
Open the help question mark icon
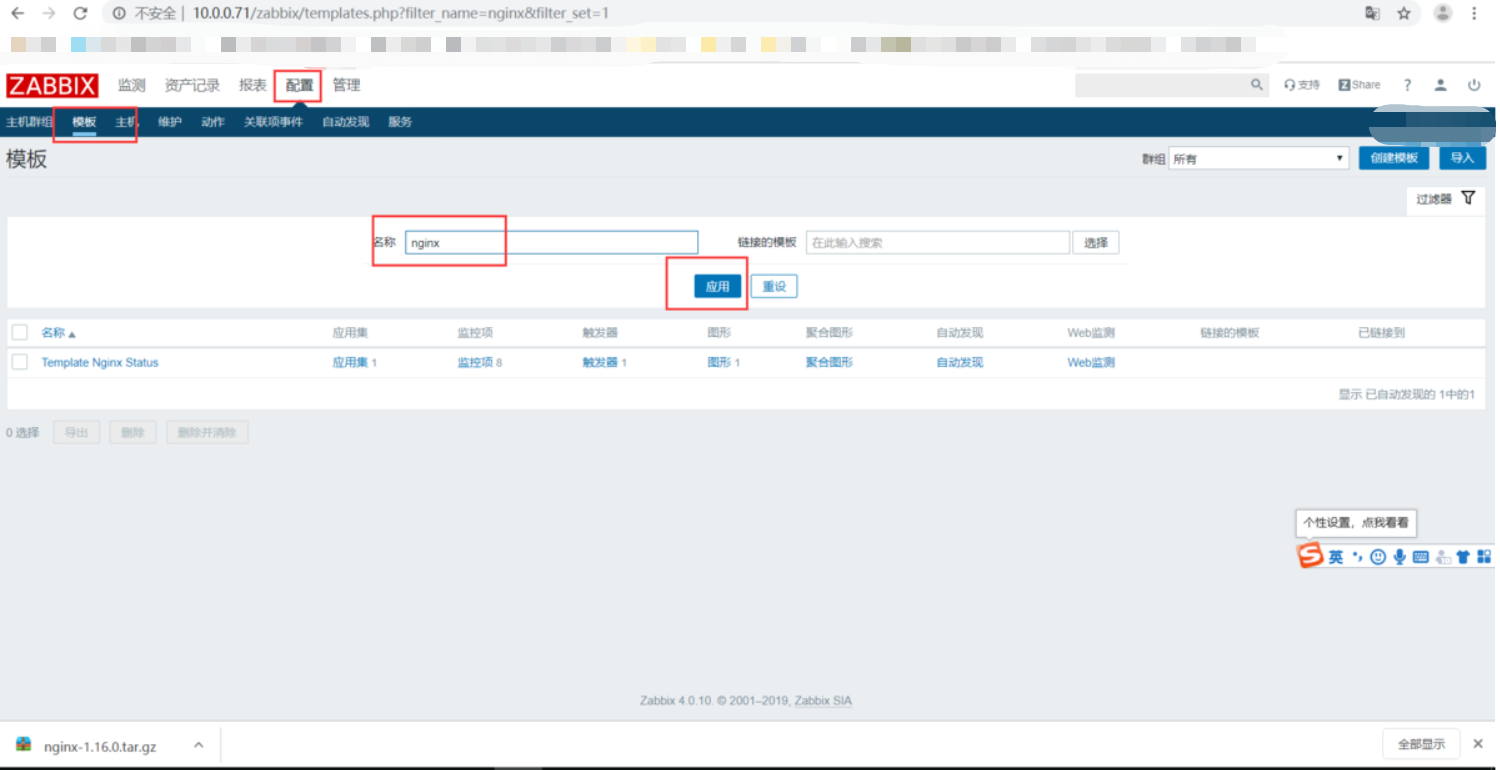click(x=1407, y=85)
